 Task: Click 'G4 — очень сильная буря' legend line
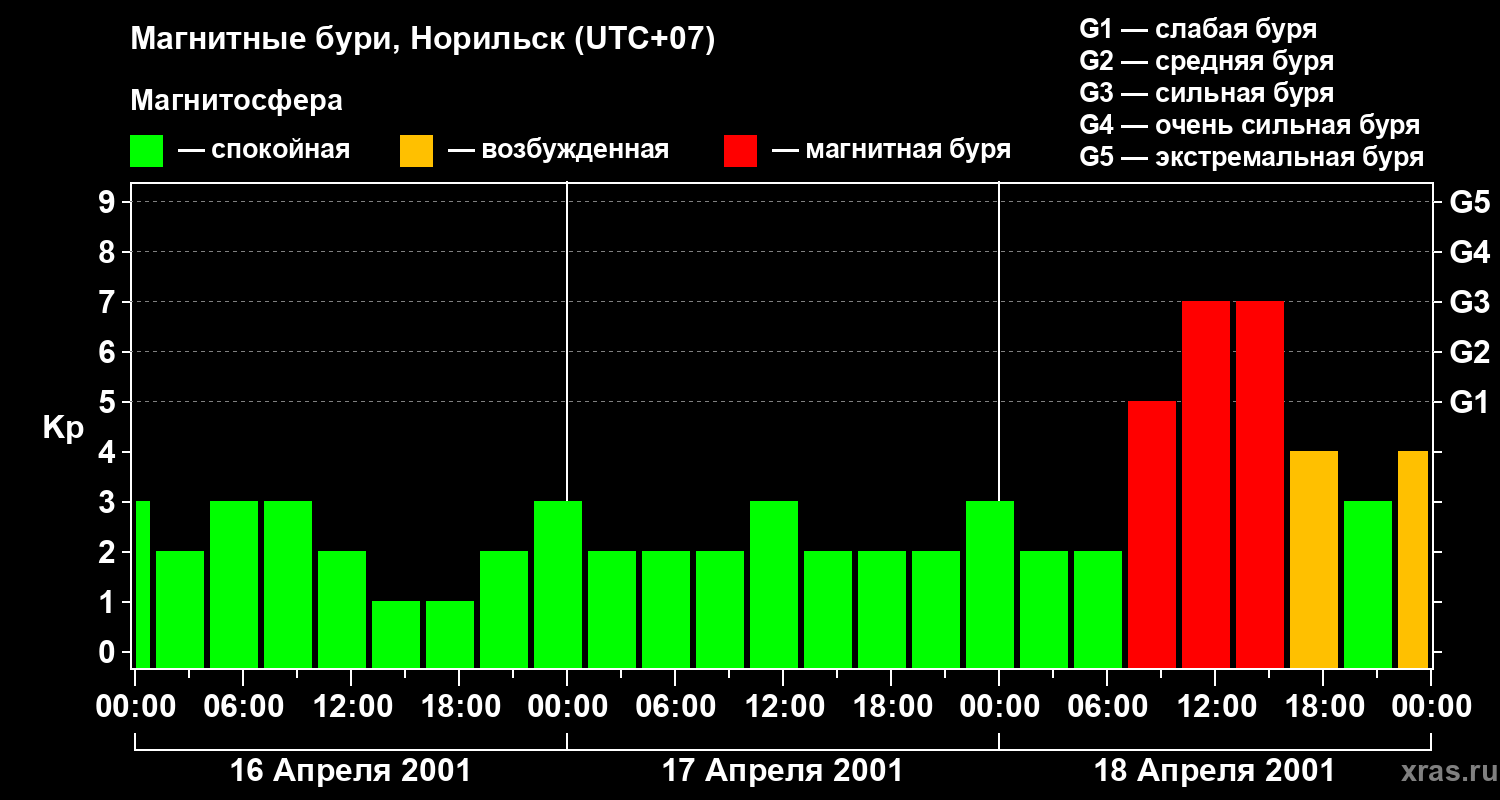[1249, 125]
